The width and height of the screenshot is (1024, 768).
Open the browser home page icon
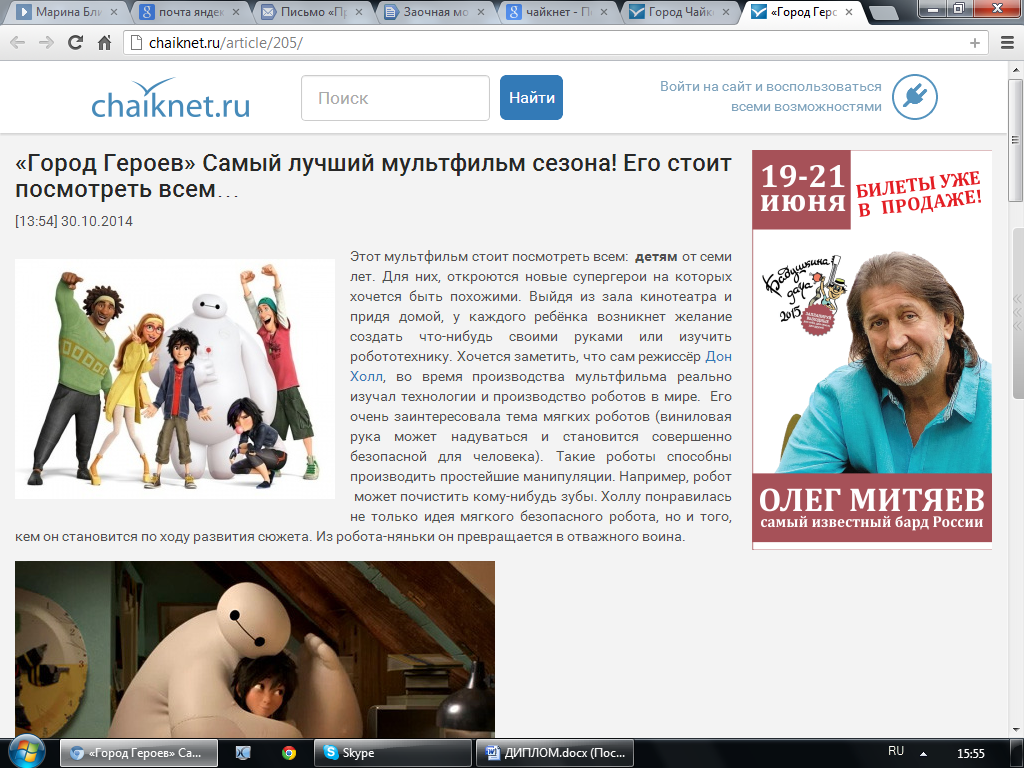tap(104, 43)
